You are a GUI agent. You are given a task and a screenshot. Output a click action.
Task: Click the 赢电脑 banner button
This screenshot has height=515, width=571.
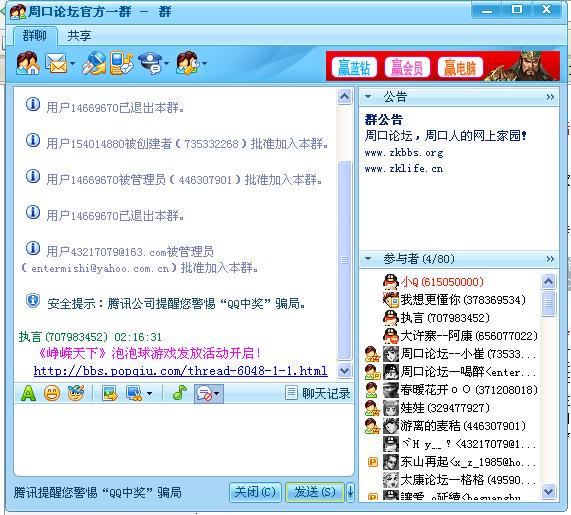[x=460, y=68]
